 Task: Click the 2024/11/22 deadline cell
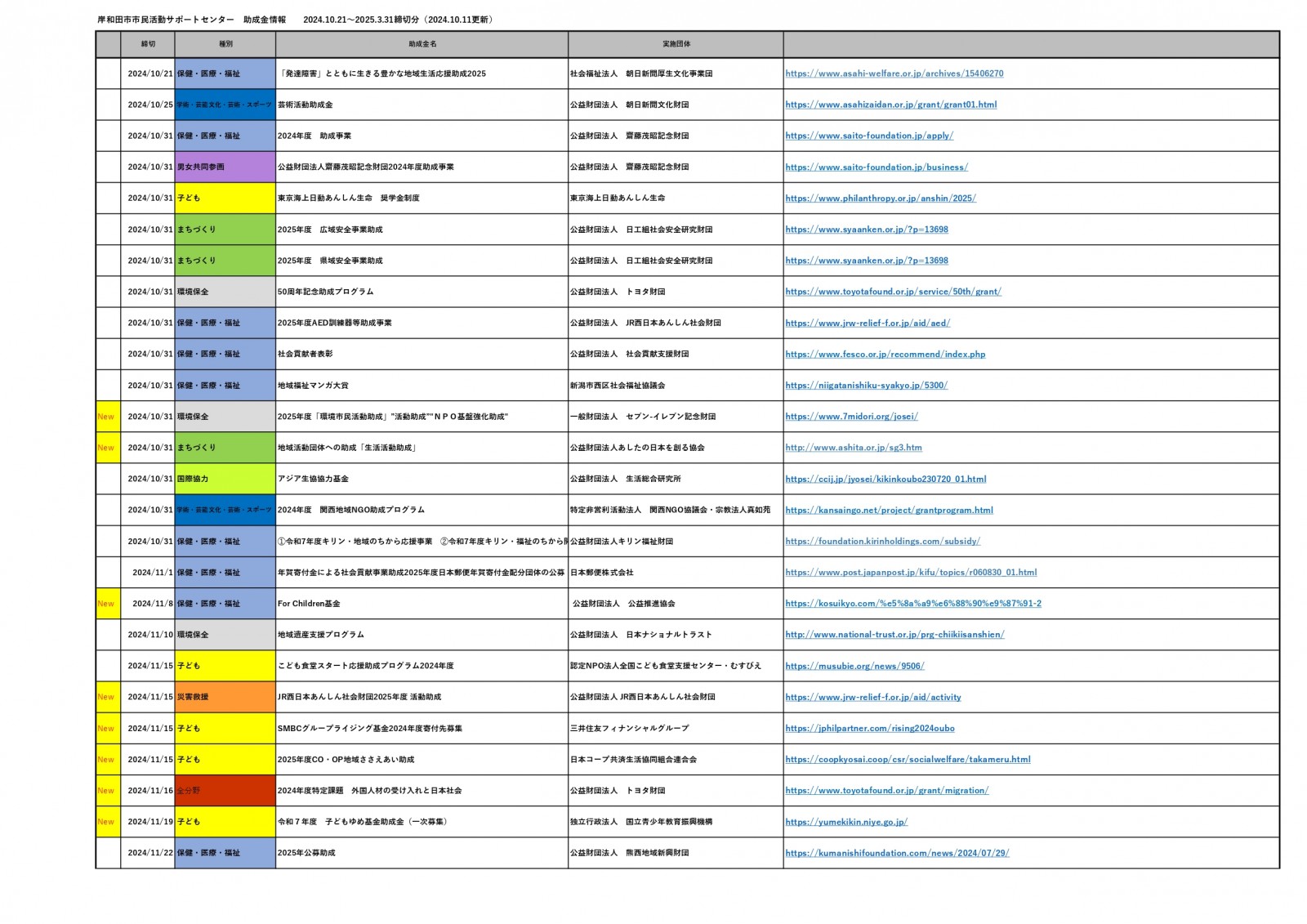(x=149, y=853)
